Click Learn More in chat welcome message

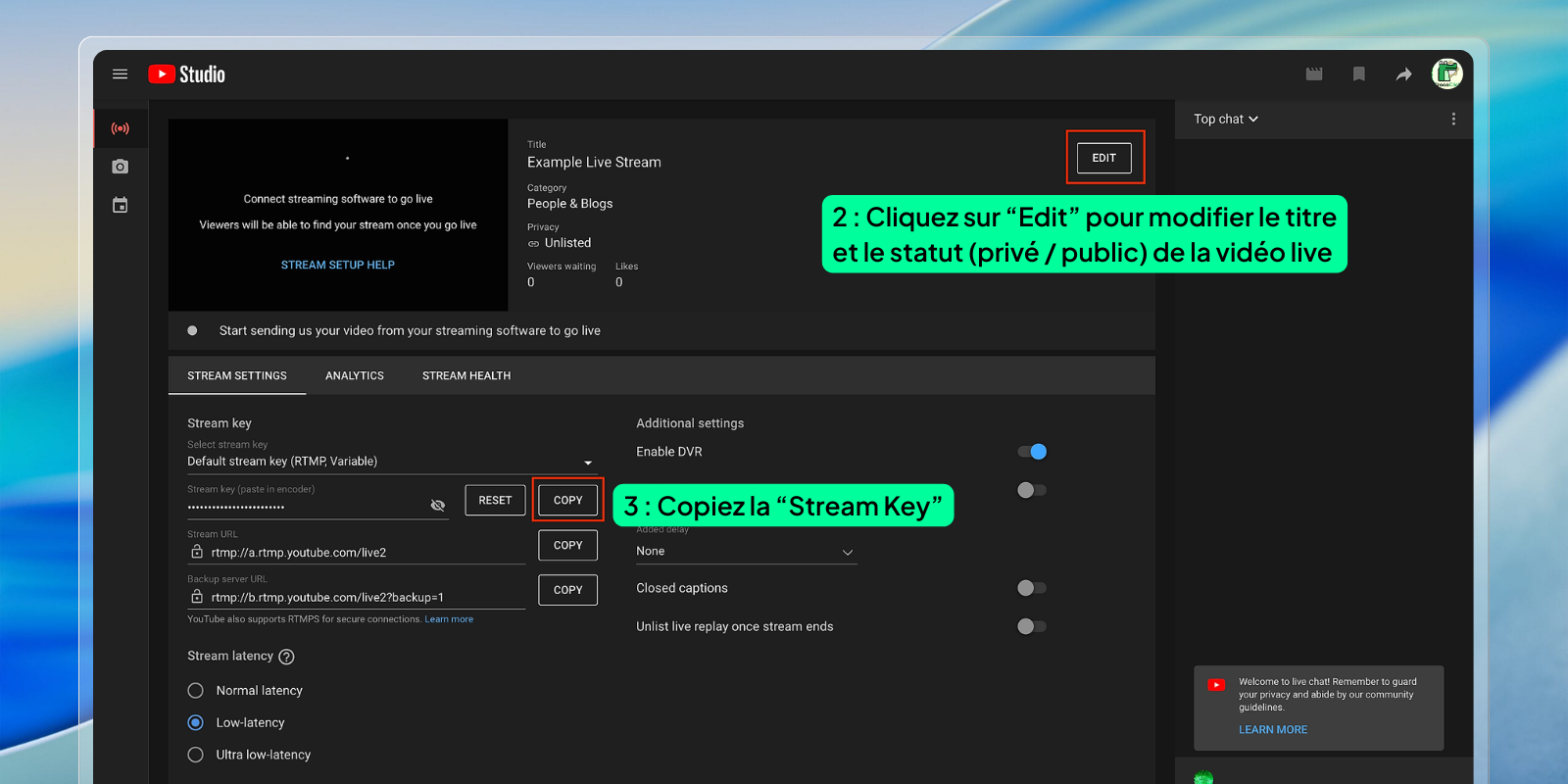[x=1273, y=730]
